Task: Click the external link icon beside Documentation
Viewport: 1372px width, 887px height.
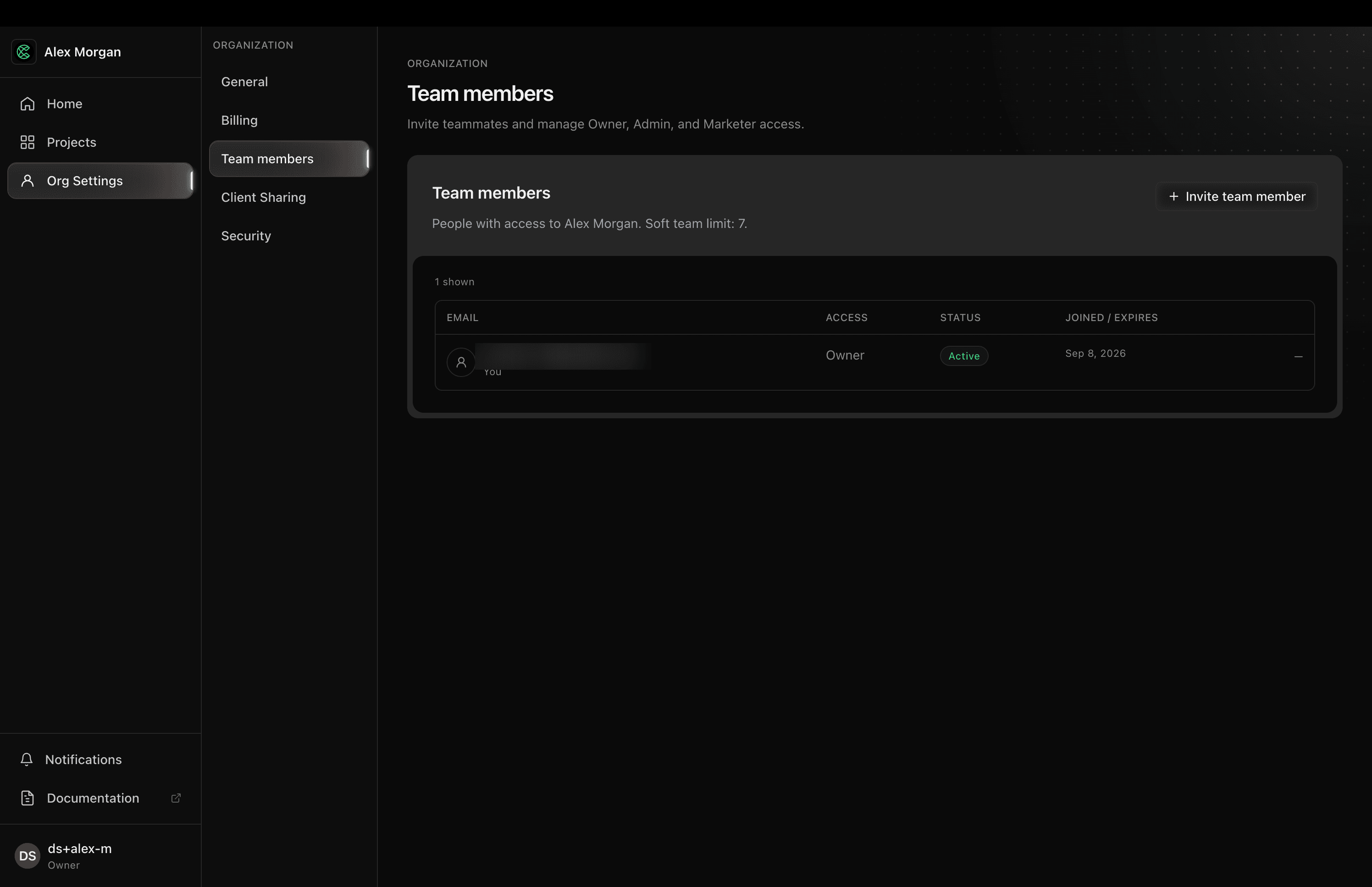Action: [176, 798]
